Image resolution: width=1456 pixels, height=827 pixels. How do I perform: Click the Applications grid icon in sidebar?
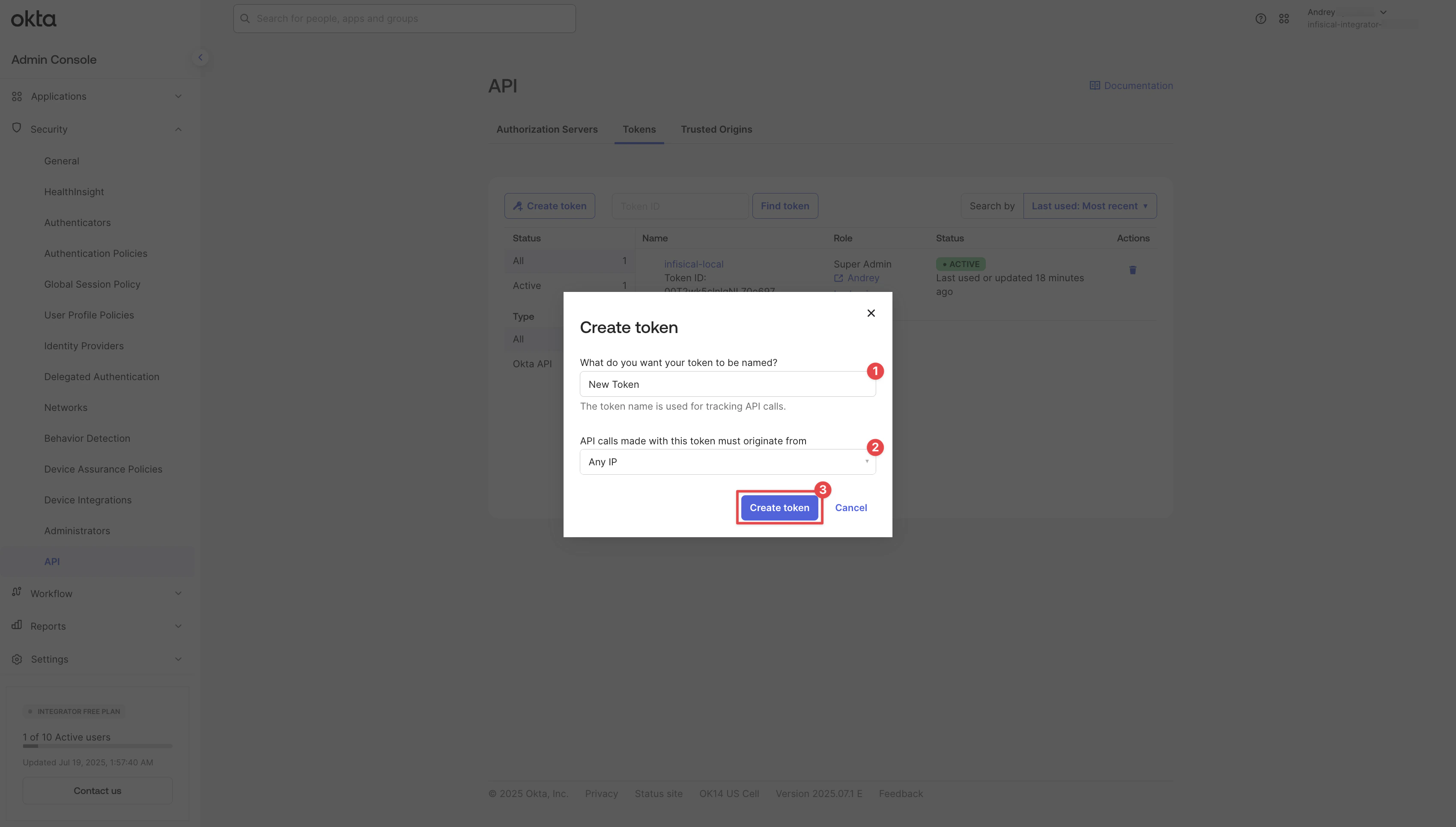coord(17,97)
